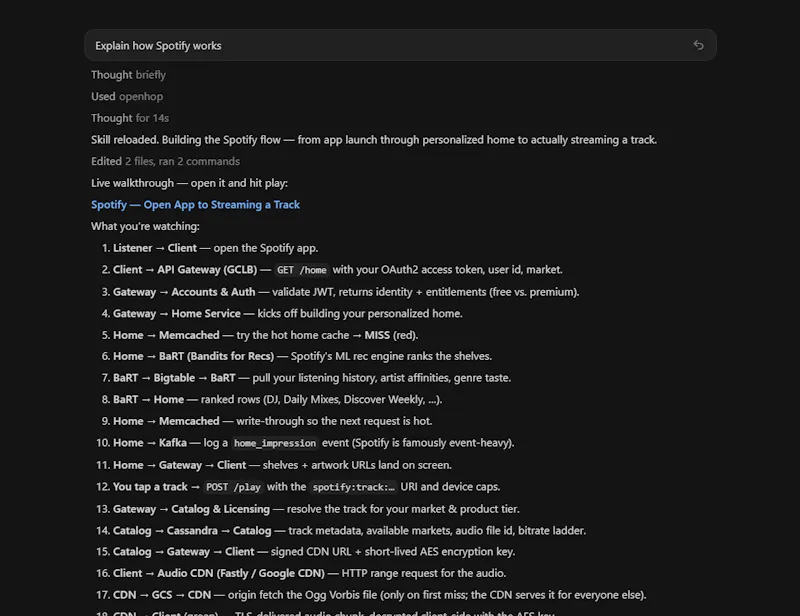Select 'You tap a track' text

pyautogui.click(x=150, y=487)
